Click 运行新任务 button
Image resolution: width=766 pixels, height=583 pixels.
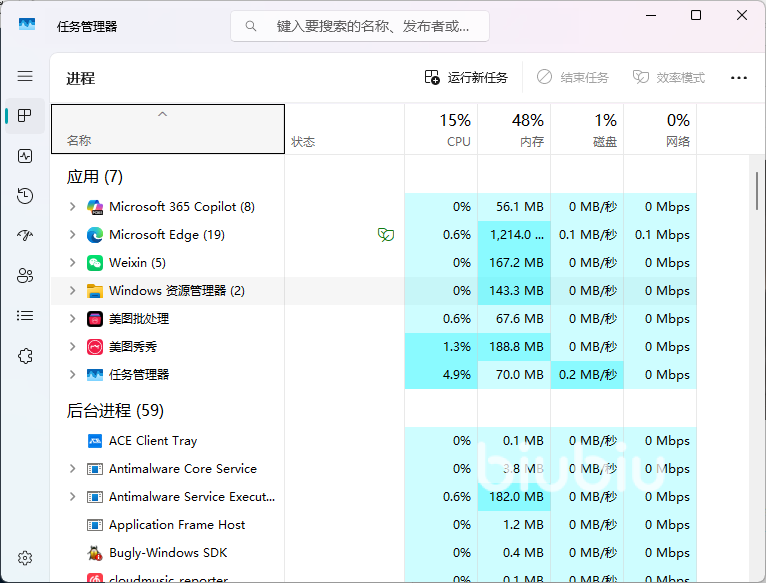pos(466,78)
